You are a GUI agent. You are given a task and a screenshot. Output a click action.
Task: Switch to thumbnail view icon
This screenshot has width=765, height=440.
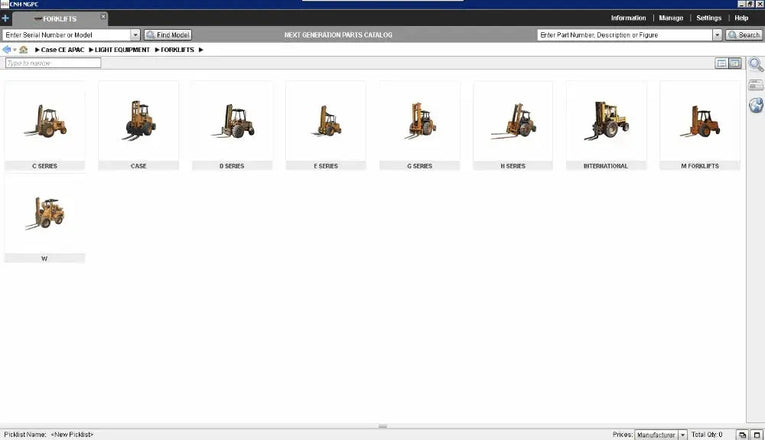coord(735,63)
